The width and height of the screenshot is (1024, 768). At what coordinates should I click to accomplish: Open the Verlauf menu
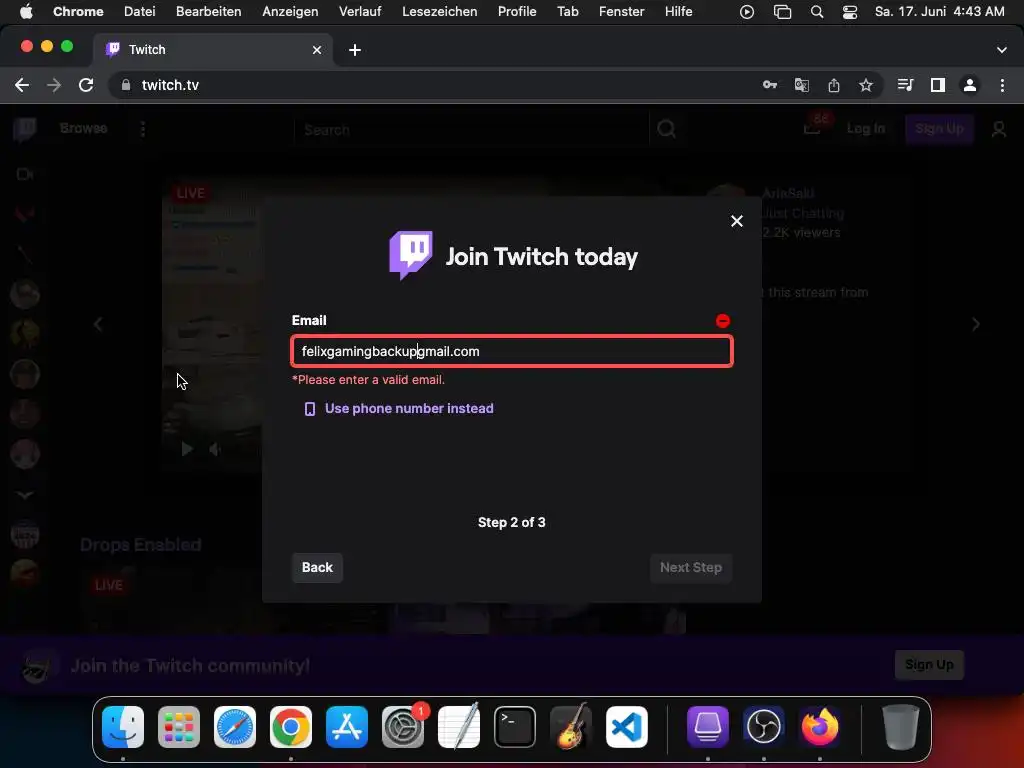(x=360, y=12)
